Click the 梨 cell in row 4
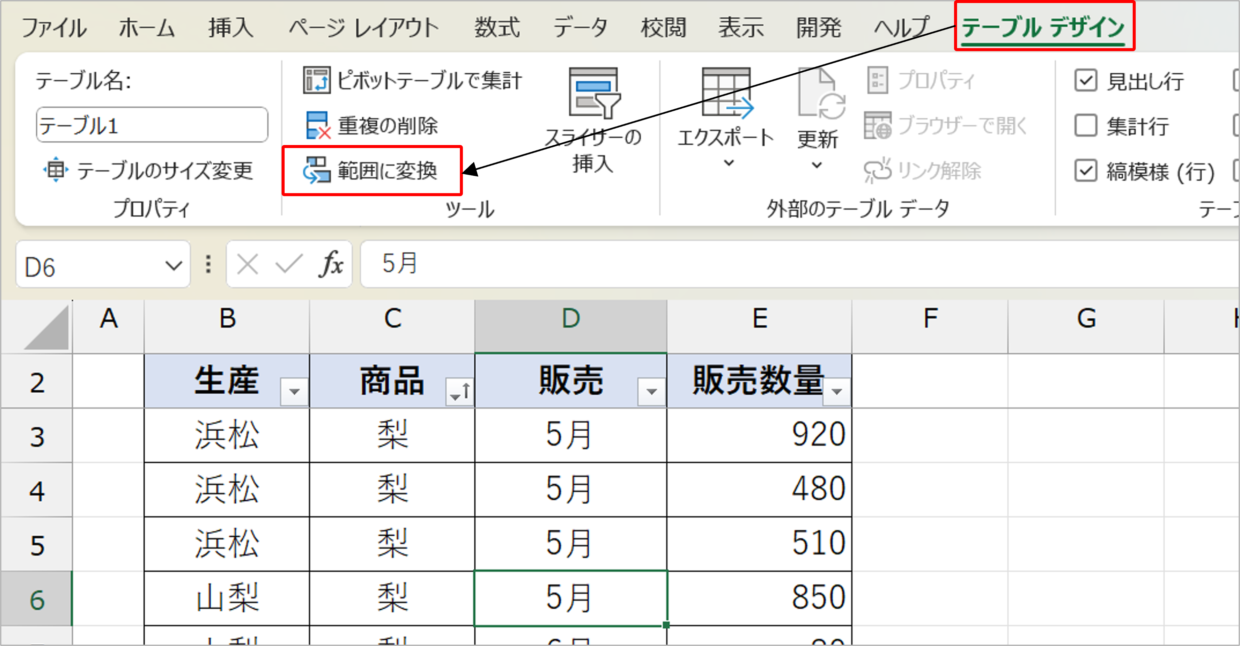Screen dimensions: 1240x646 point(392,490)
